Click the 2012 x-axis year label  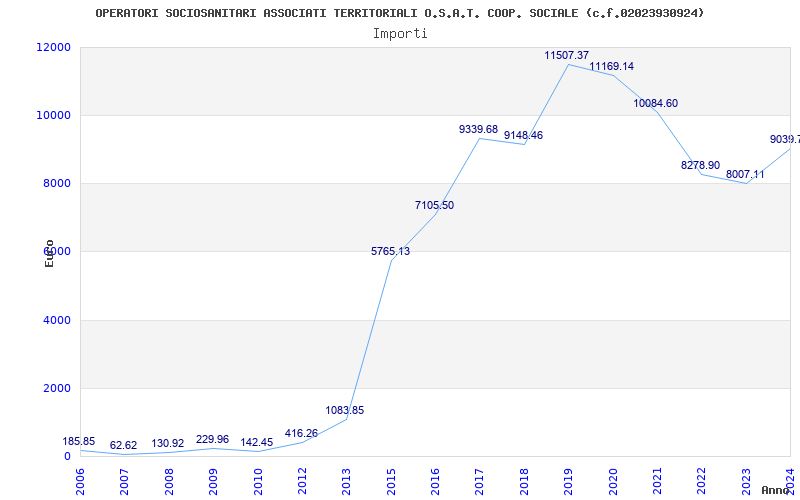(x=303, y=481)
